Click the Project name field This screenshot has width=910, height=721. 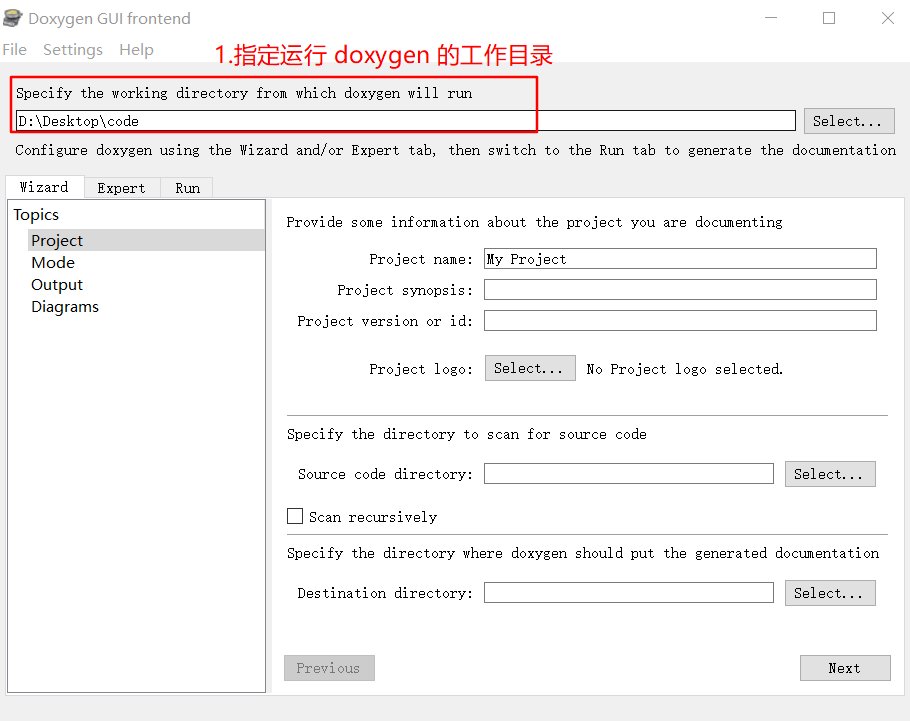(680, 259)
